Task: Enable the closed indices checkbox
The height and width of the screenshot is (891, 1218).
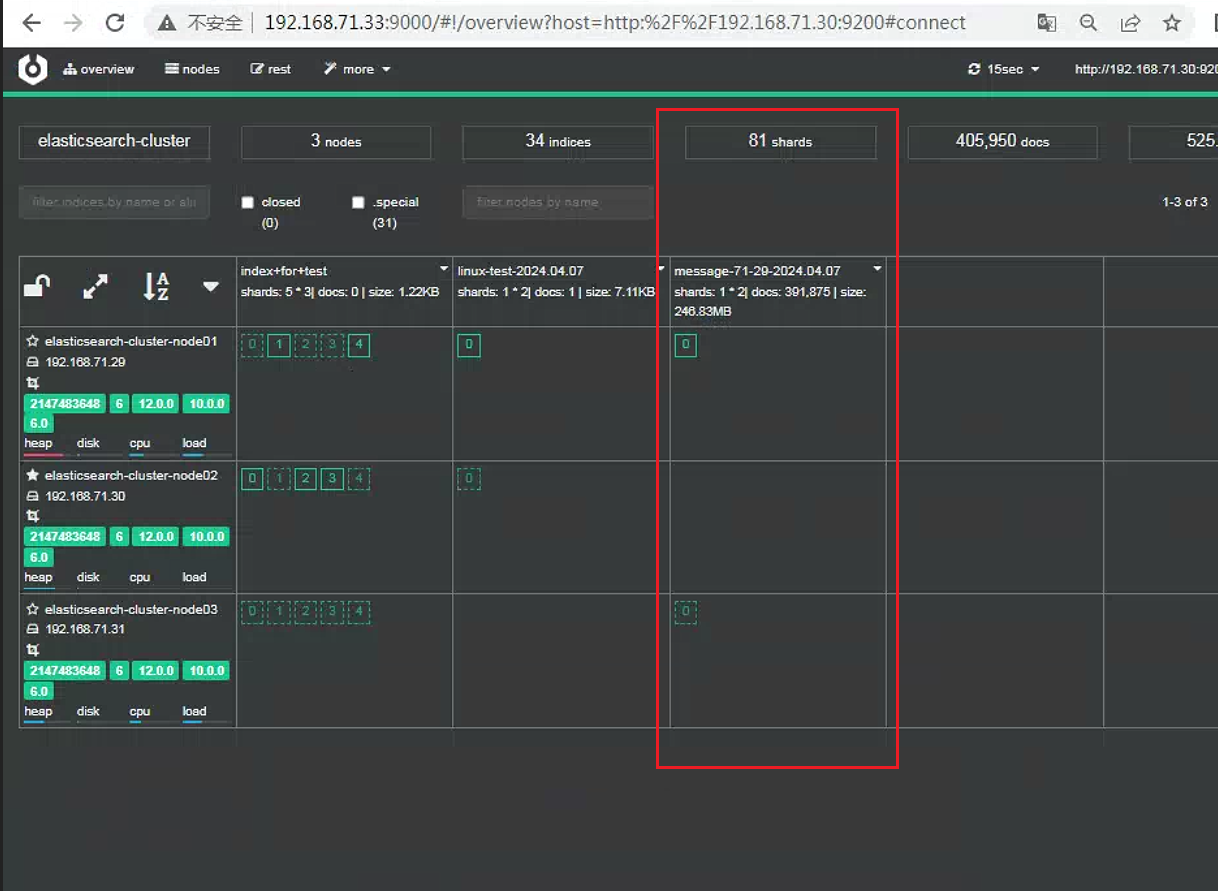Action: point(248,202)
